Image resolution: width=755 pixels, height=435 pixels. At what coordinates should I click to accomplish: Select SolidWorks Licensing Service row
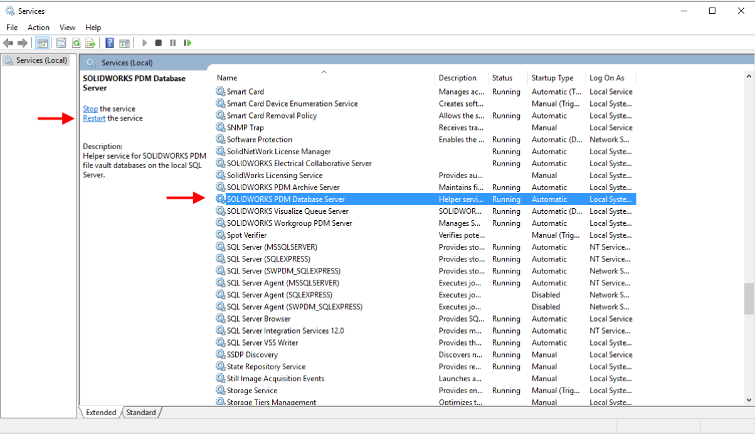pyautogui.click(x=425, y=175)
